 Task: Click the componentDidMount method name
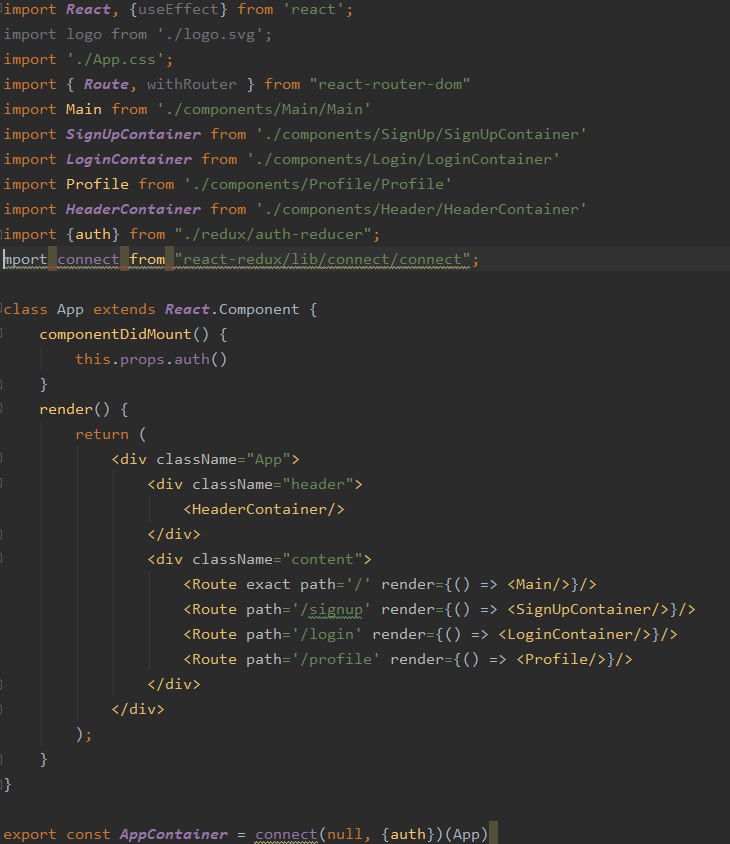115,334
